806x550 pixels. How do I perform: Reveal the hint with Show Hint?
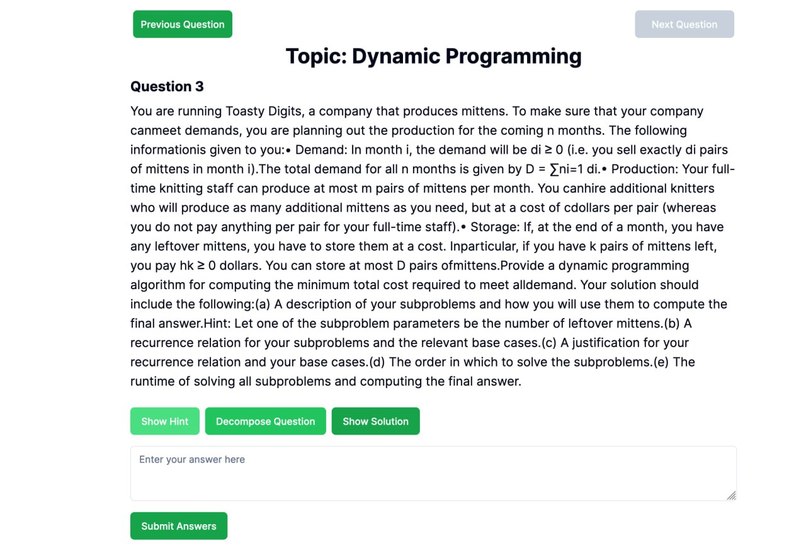[x=164, y=421]
